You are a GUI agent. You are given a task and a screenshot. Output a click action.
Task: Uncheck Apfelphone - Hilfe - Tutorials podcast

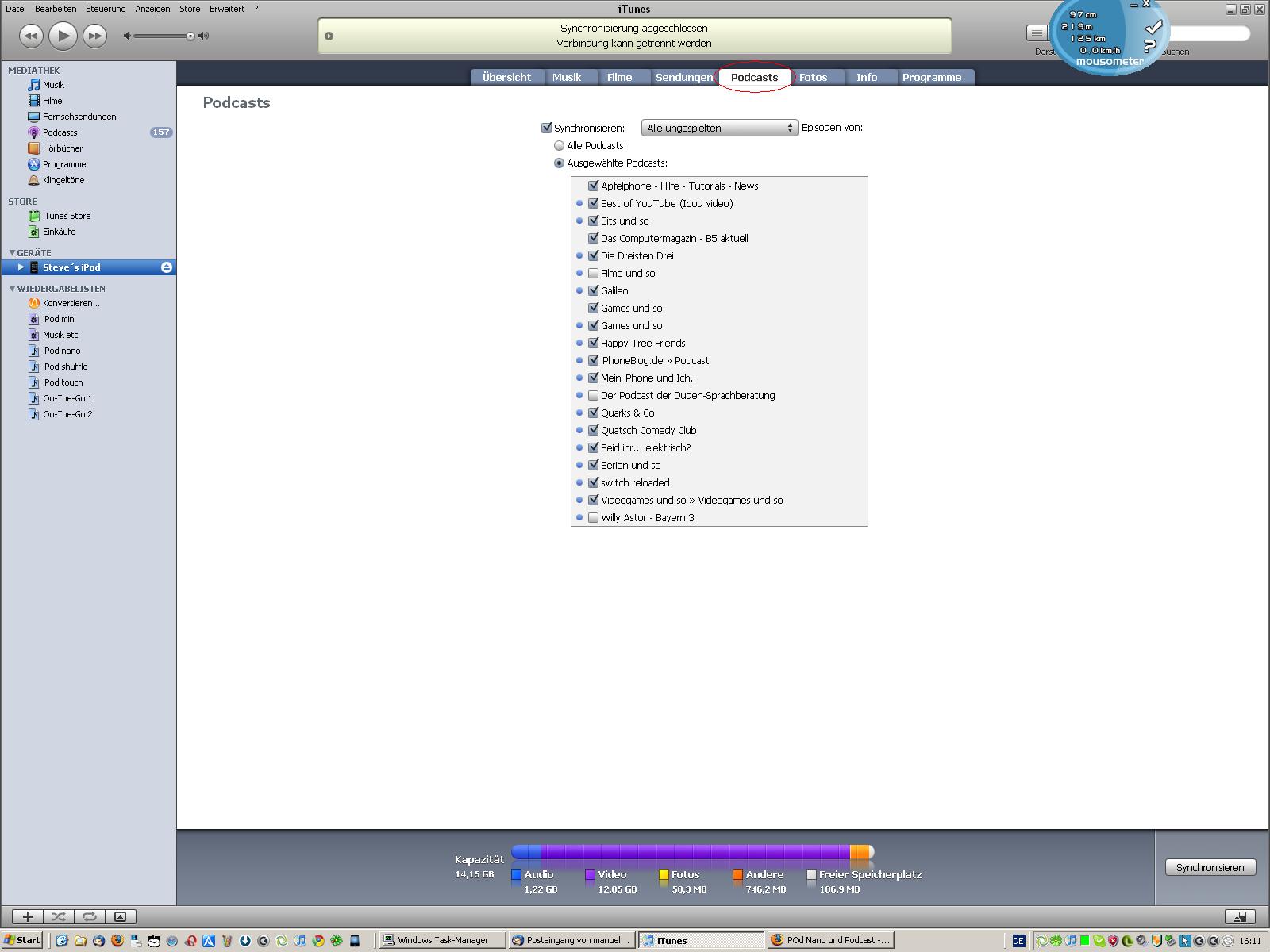(x=593, y=186)
